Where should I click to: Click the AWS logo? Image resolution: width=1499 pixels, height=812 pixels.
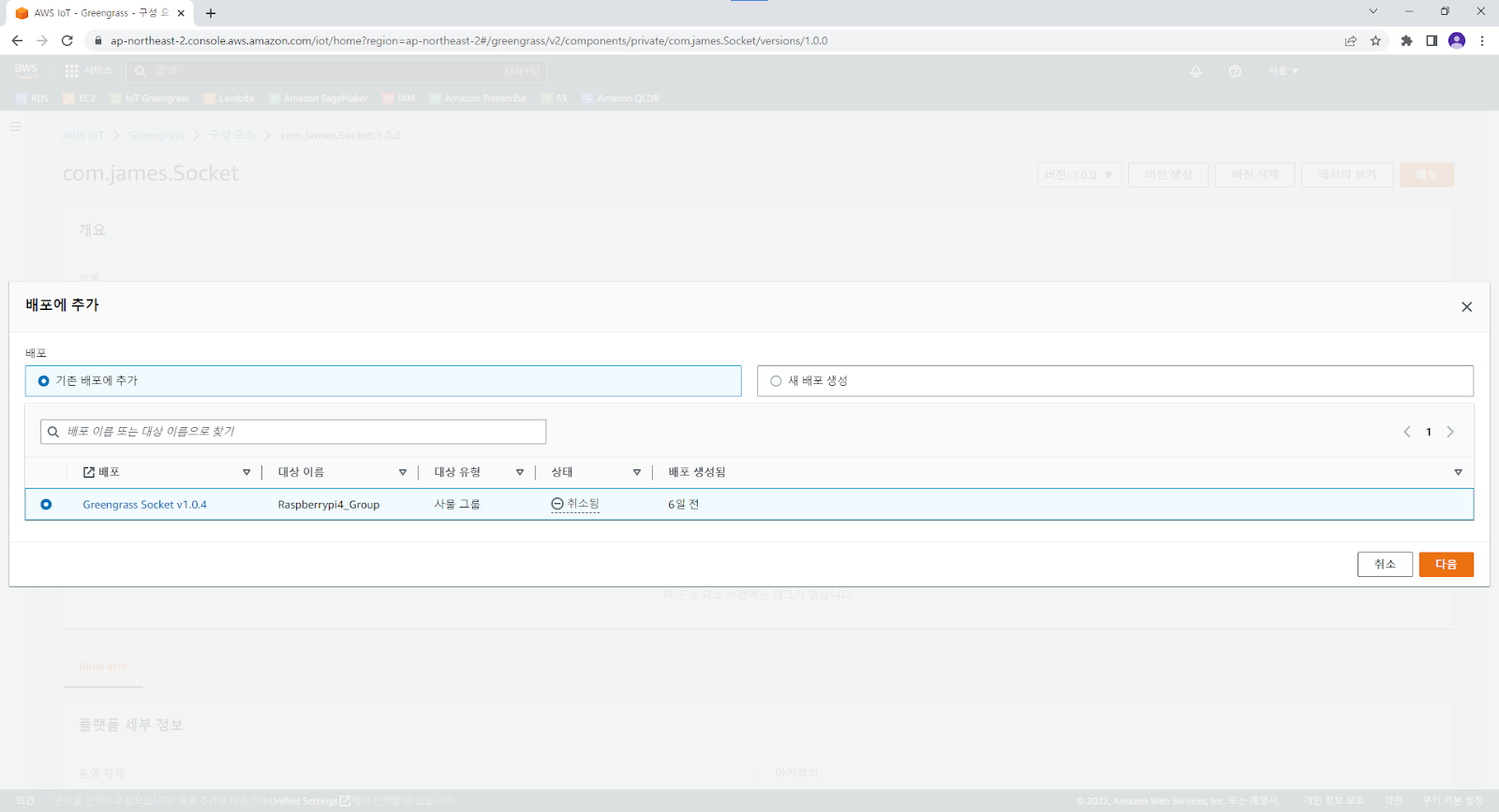pos(26,70)
